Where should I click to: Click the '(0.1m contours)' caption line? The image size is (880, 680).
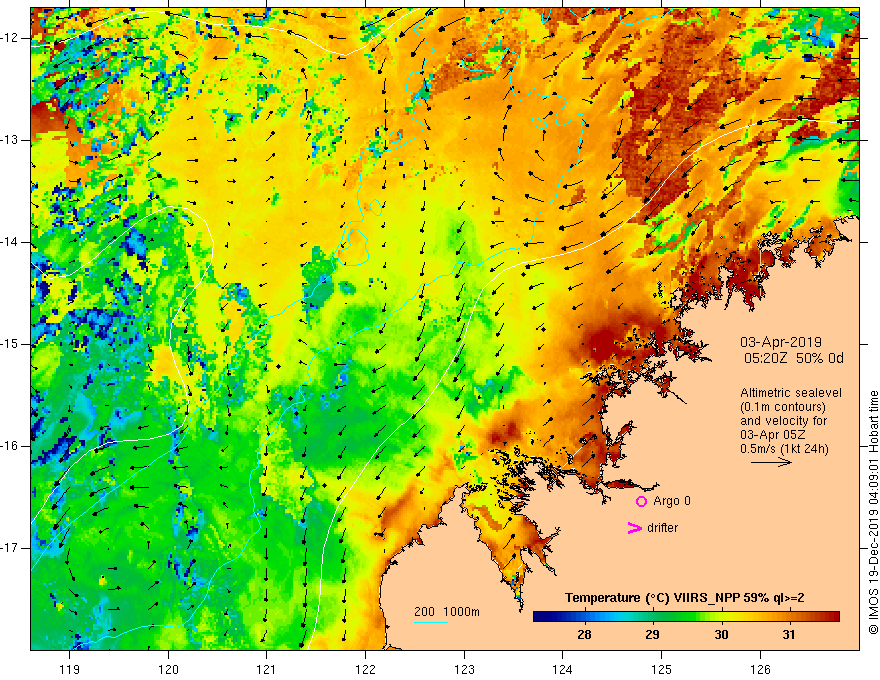tap(783, 407)
